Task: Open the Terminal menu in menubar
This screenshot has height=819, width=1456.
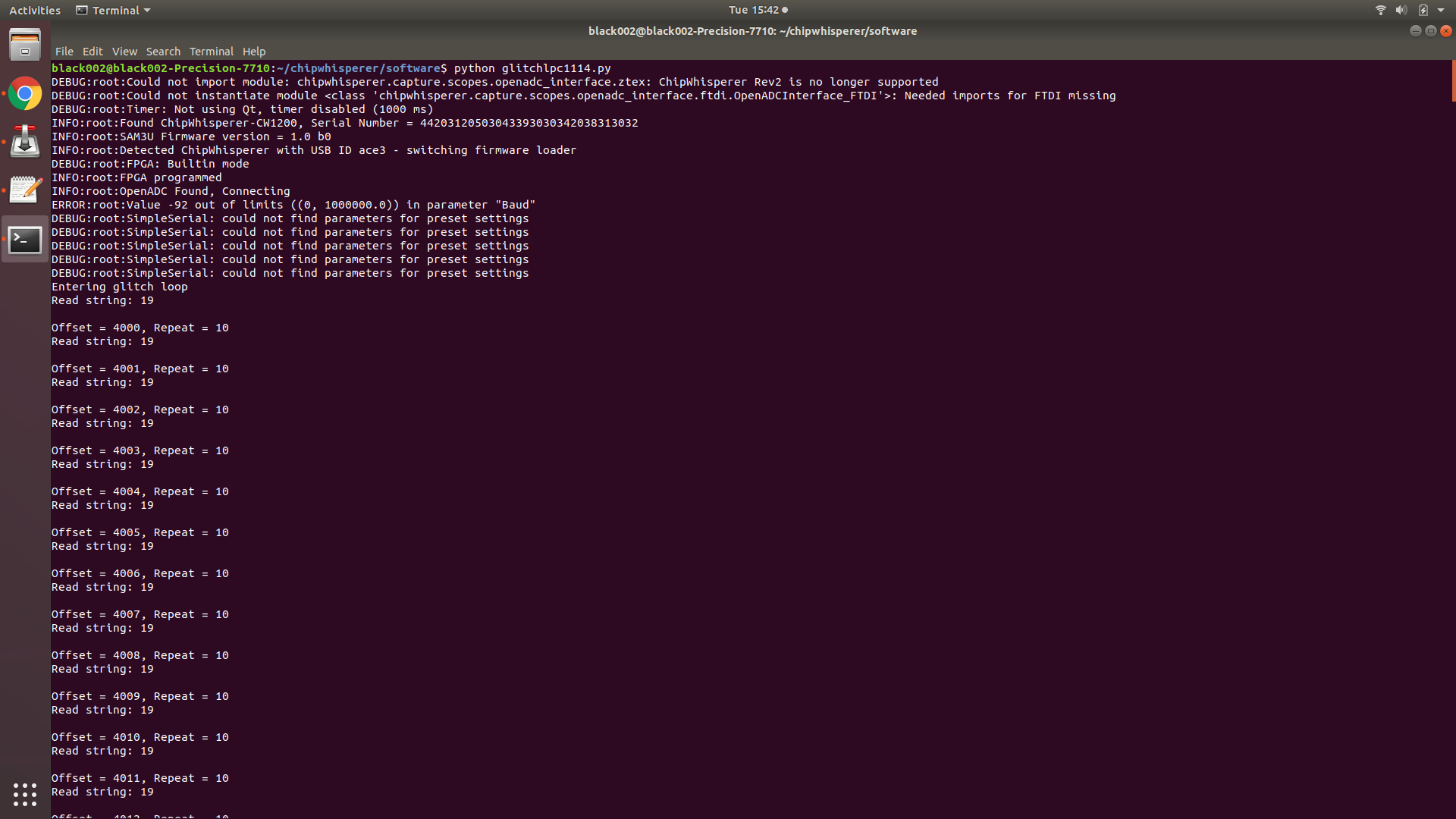Action: click(x=211, y=52)
